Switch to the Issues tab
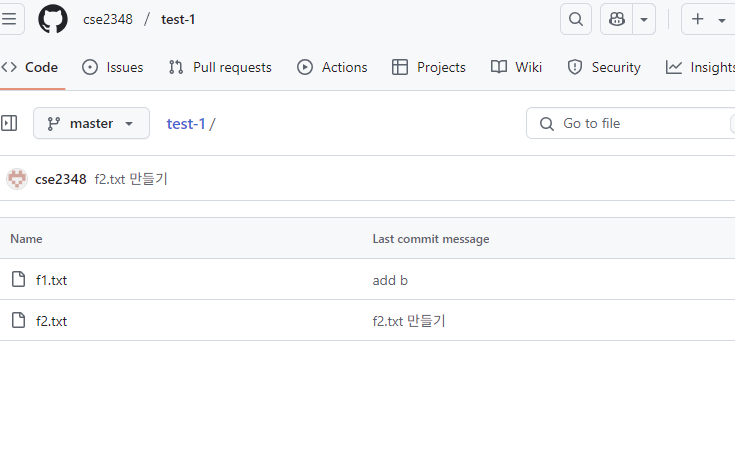The image size is (735, 458). tap(112, 67)
